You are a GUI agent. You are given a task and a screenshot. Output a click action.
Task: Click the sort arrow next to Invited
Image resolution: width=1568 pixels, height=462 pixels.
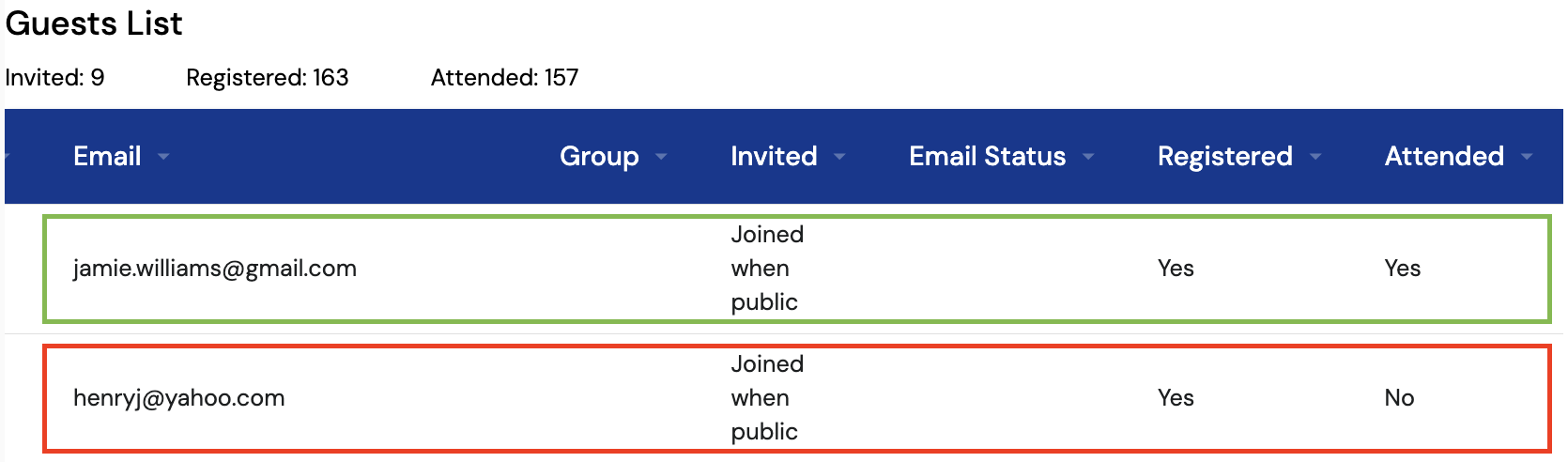point(839,157)
